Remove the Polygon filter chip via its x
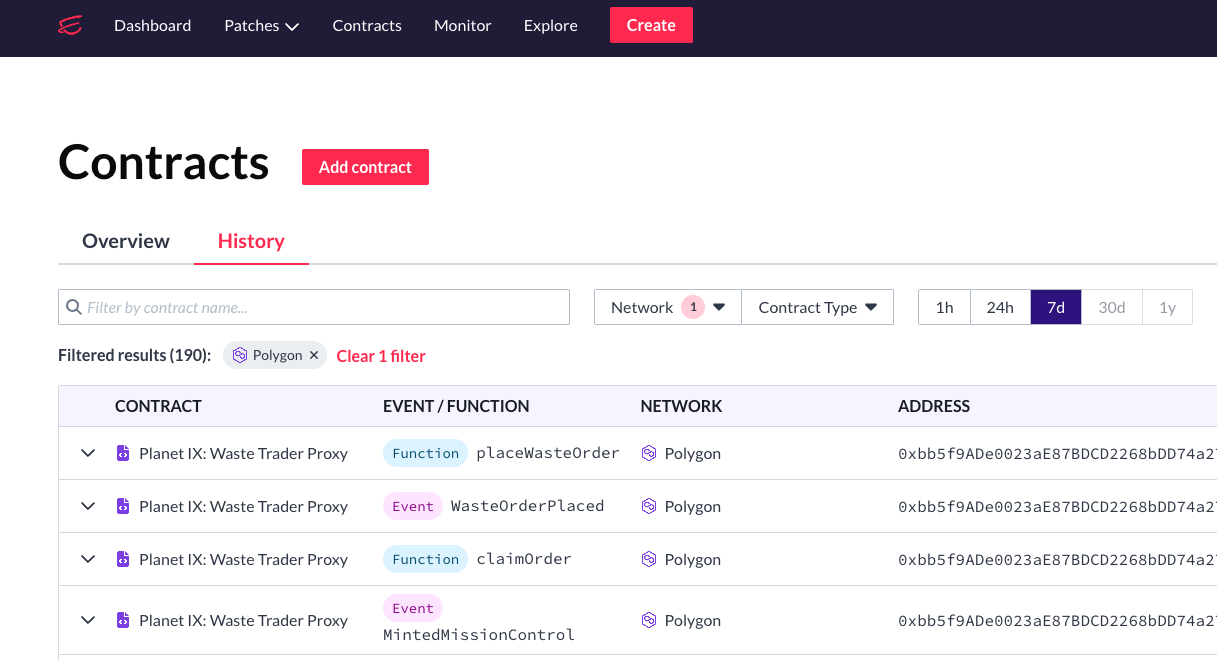 [x=314, y=355]
